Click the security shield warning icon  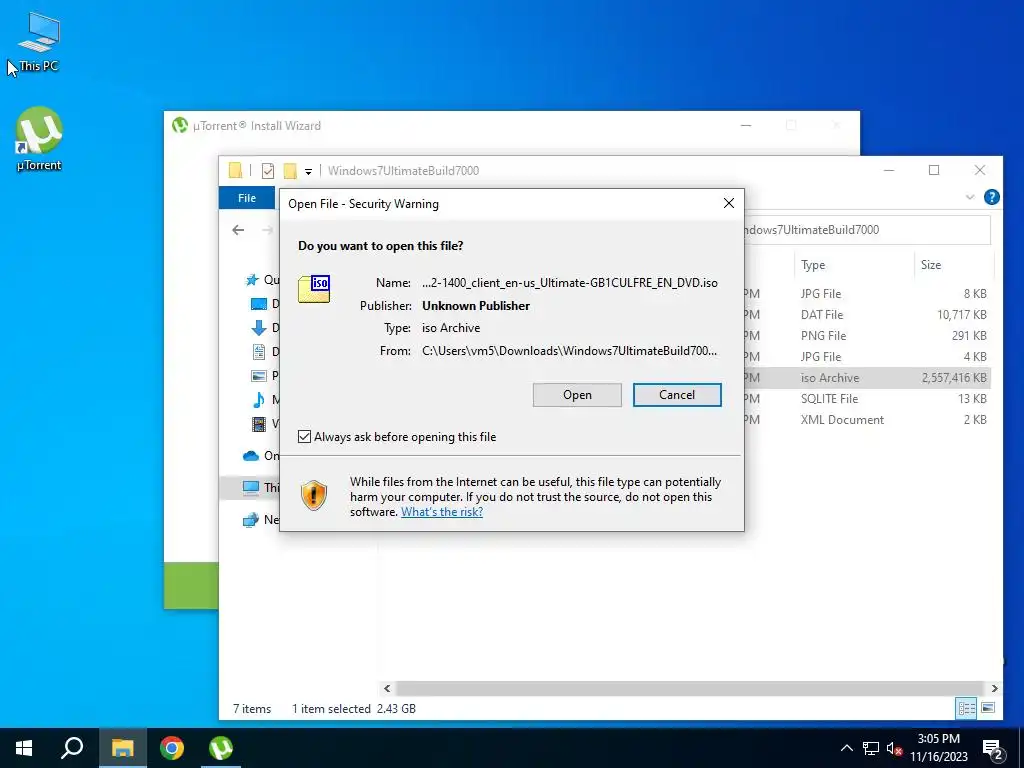[x=313, y=496]
